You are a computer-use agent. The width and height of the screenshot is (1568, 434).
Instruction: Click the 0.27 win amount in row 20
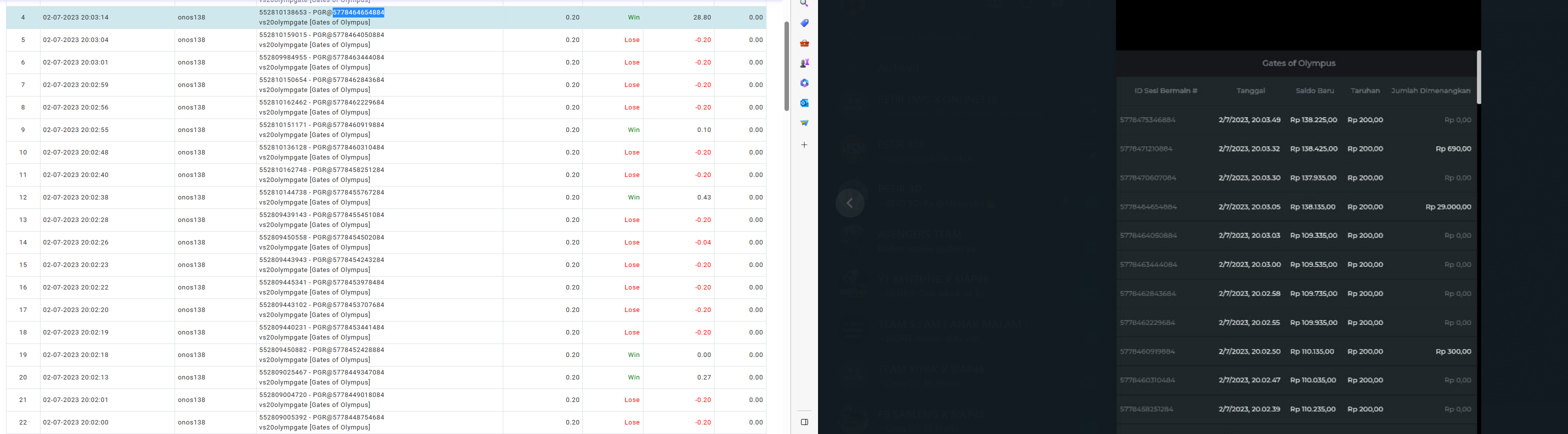(704, 378)
